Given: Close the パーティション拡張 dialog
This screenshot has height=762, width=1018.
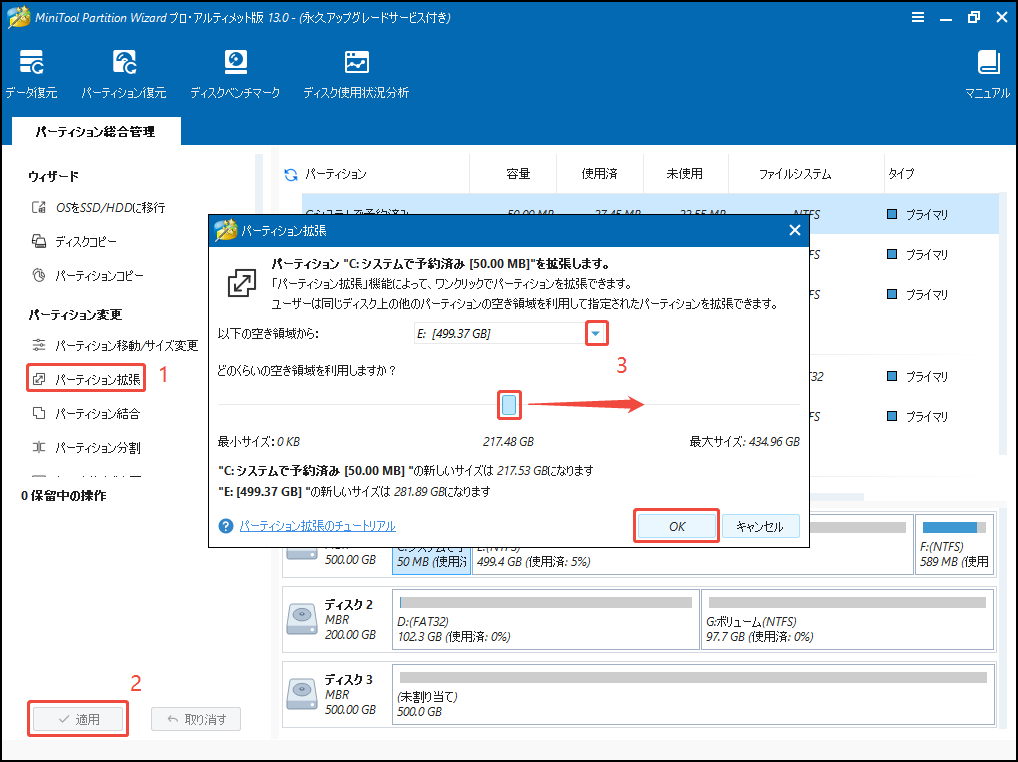Looking at the screenshot, I should [x=795, y=230].
